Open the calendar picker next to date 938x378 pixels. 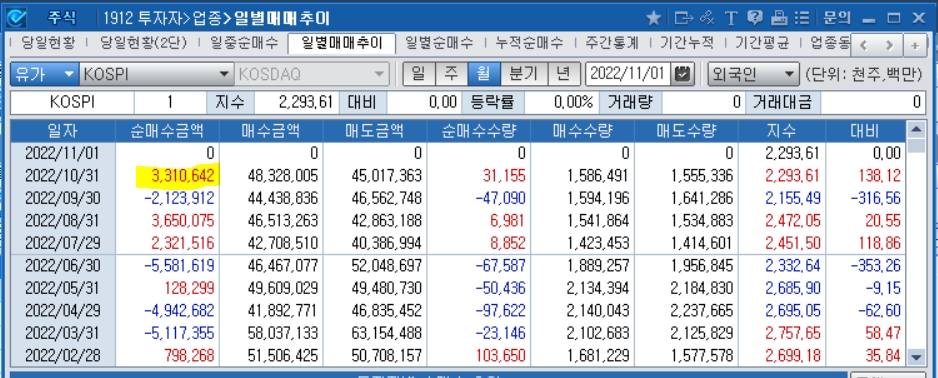pyautogui.click(x=682, y=74)
